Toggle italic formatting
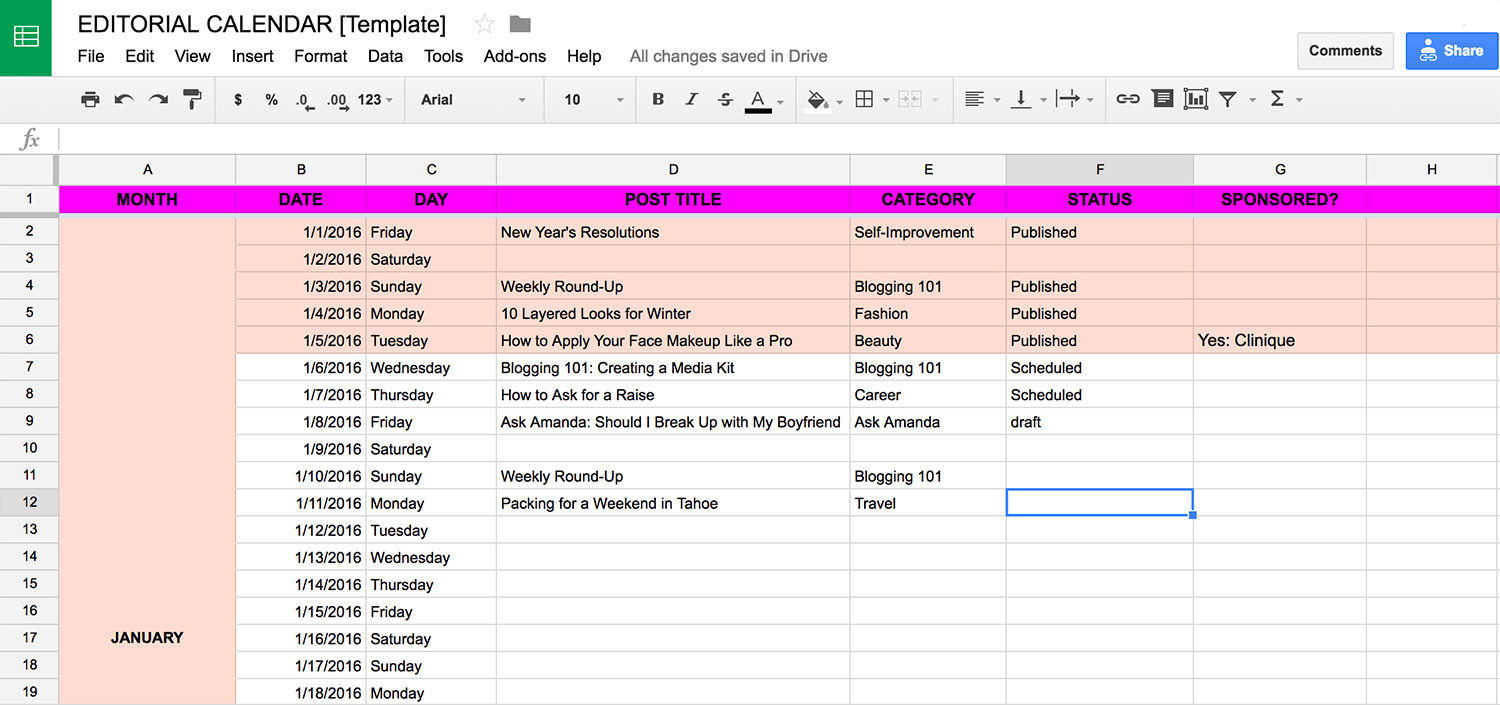This screenshot has width=1500, height=705. [x=692, y=99]
